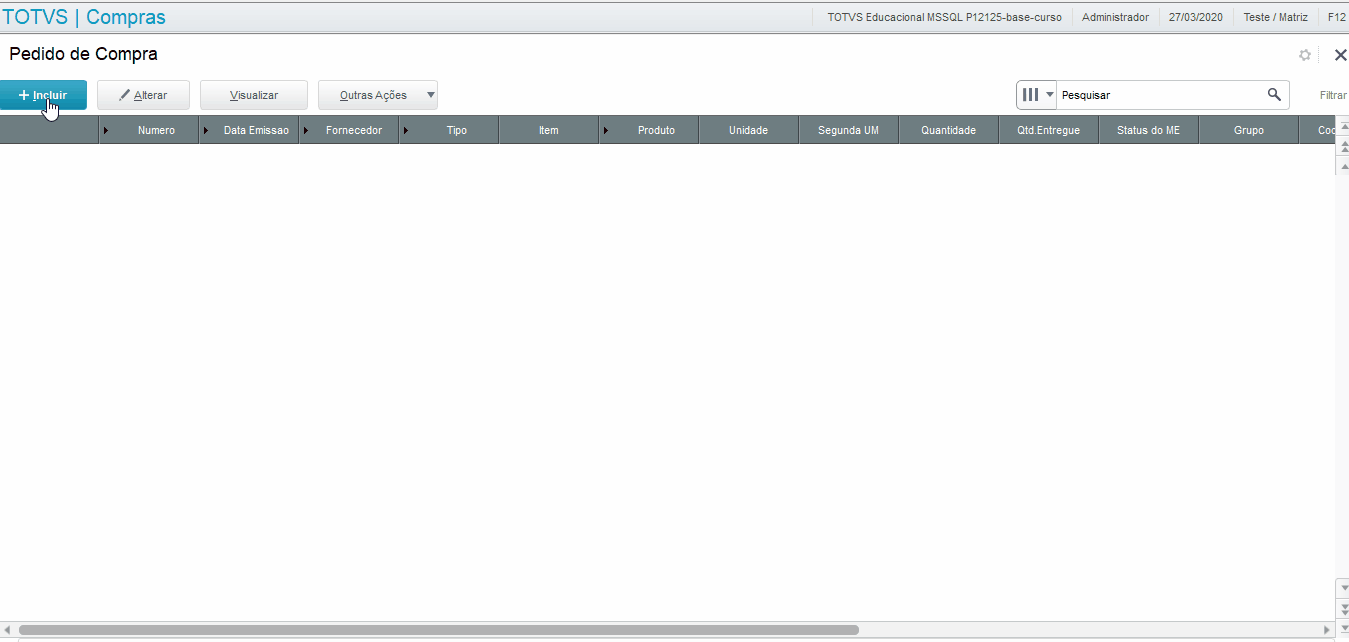The width and height of the screenshot is (1349, 642).
Task: Click into the Pesquisar search field
Action: (x=1160, y=95)
